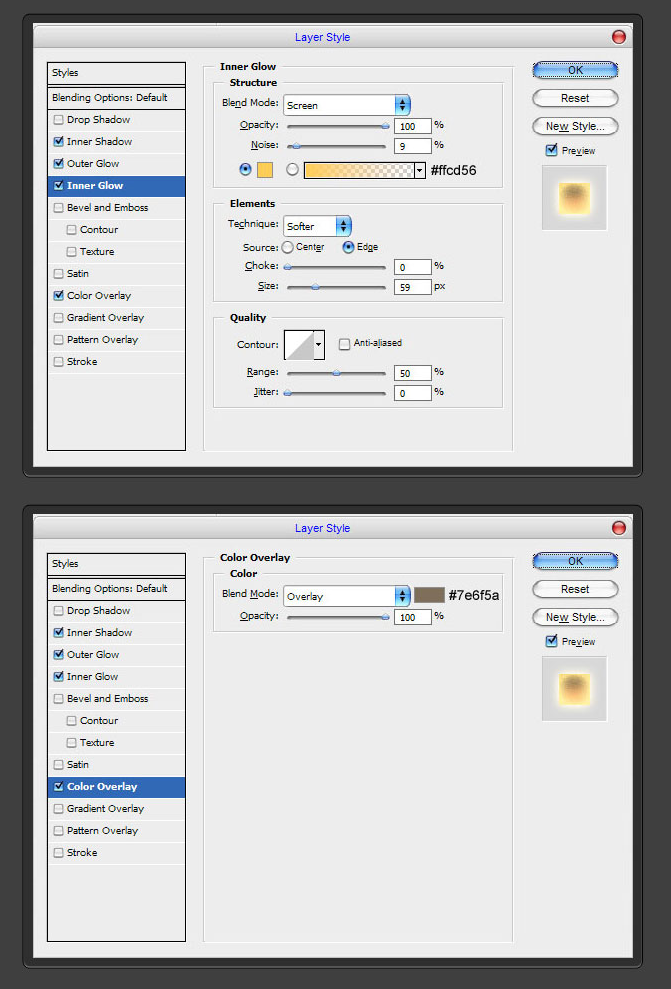This screenshot has height=989, width=671.
Task: Close the bottom Layer Style dialog red button
Action: click(619, 528)
